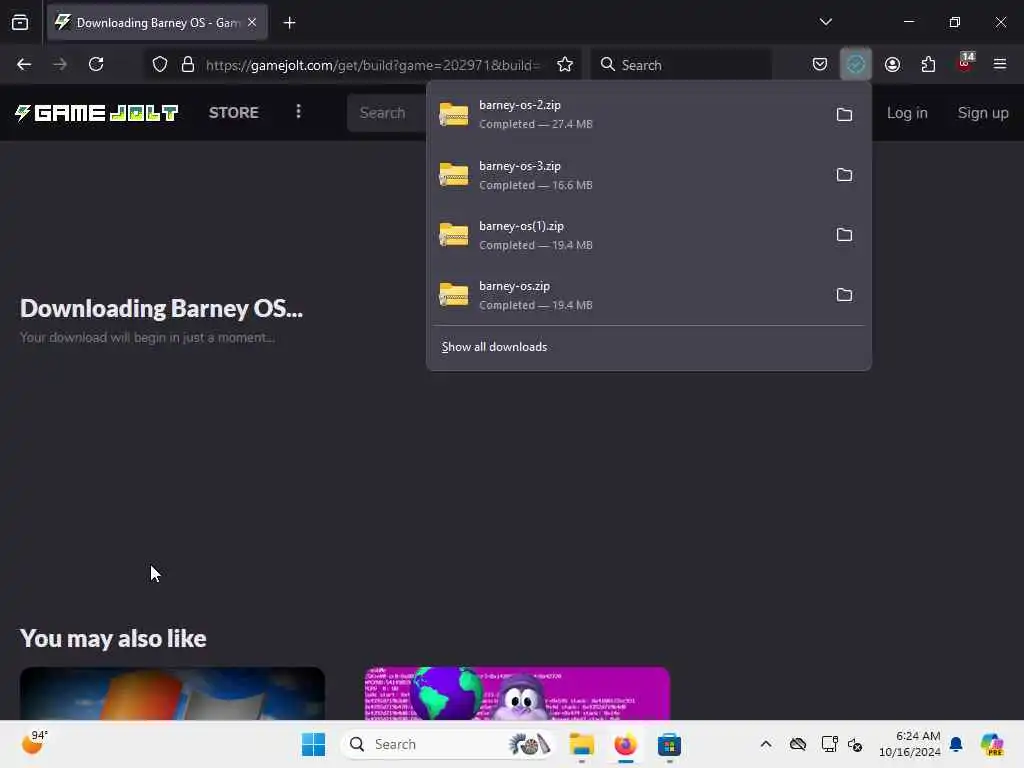Show barney-os-3.zip in folder
The image size is (1024, 768).
844,175
